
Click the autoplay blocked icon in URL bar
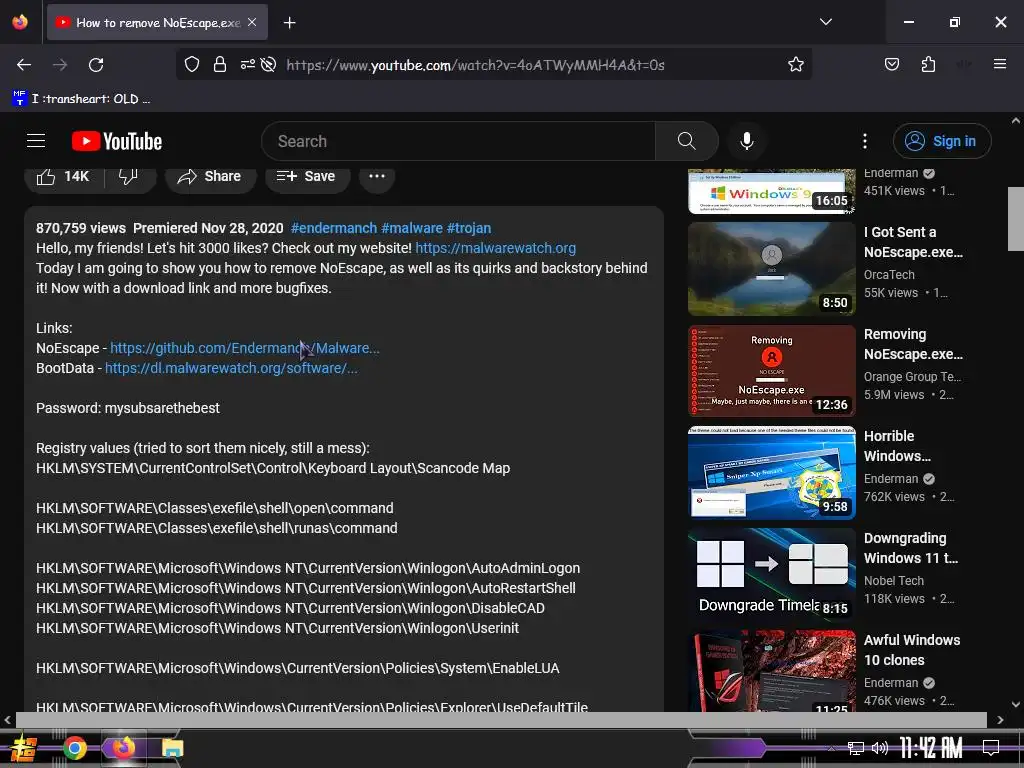(268, 64)
